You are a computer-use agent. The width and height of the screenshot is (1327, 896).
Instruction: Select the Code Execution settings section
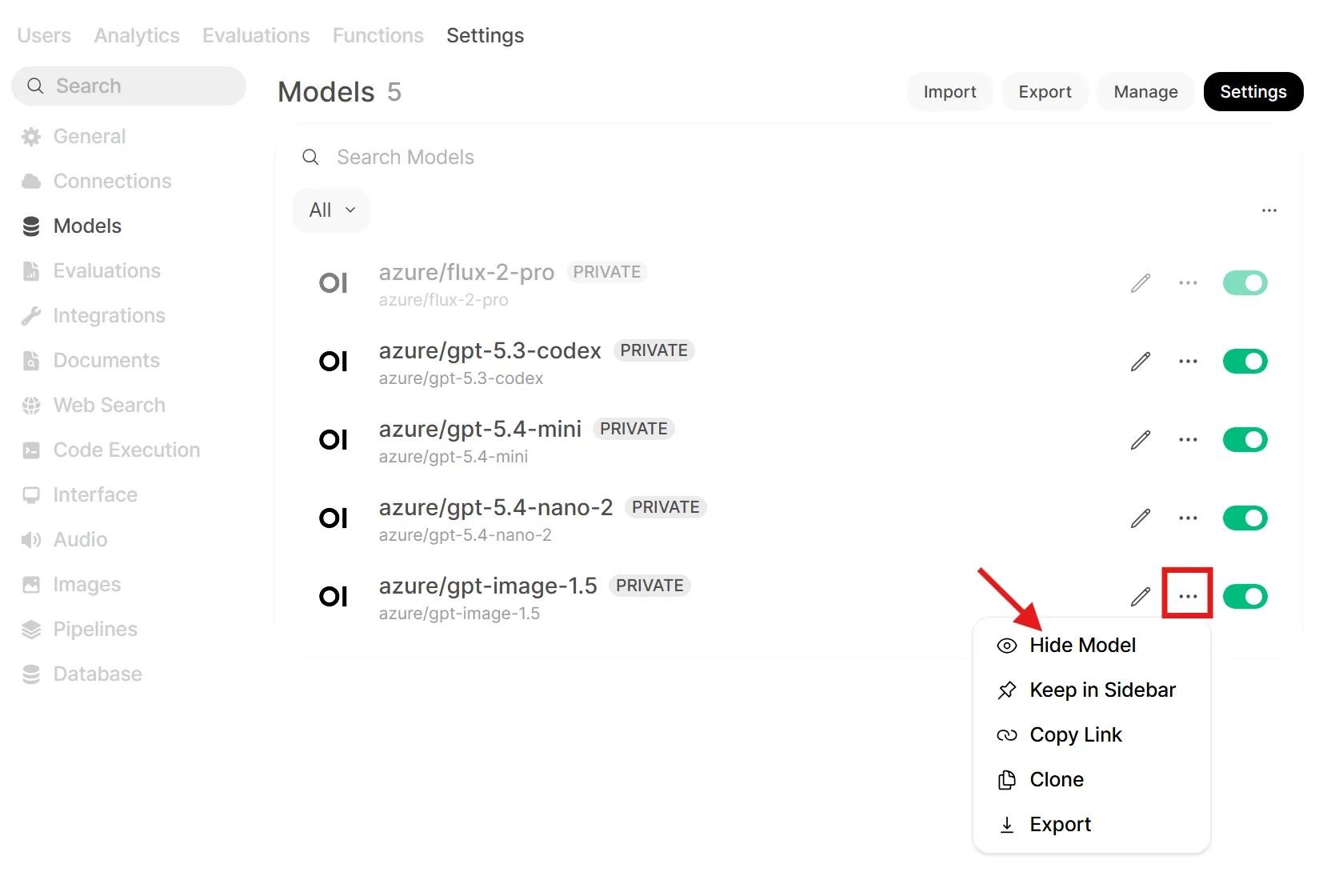(x=126, y=450)
